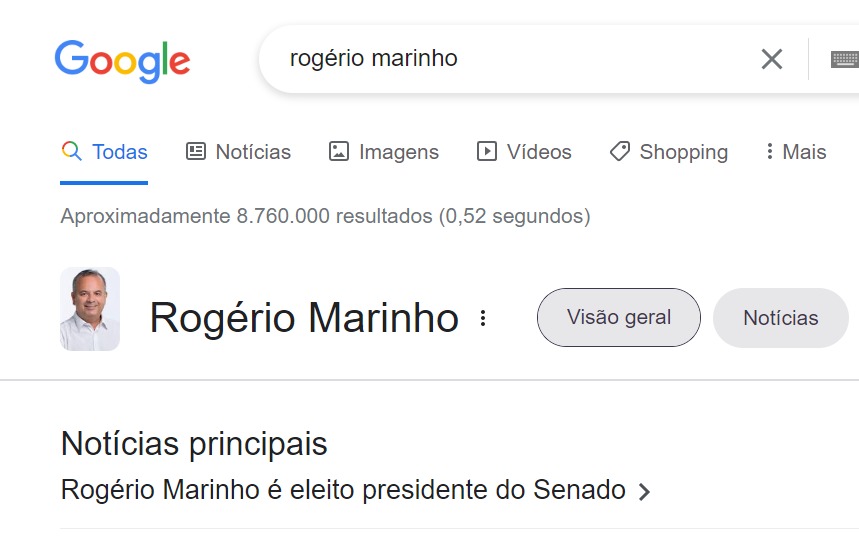Open the headline about presidente do Senado
This screenshot has width=859, height=541.
[x=343, y=491]
